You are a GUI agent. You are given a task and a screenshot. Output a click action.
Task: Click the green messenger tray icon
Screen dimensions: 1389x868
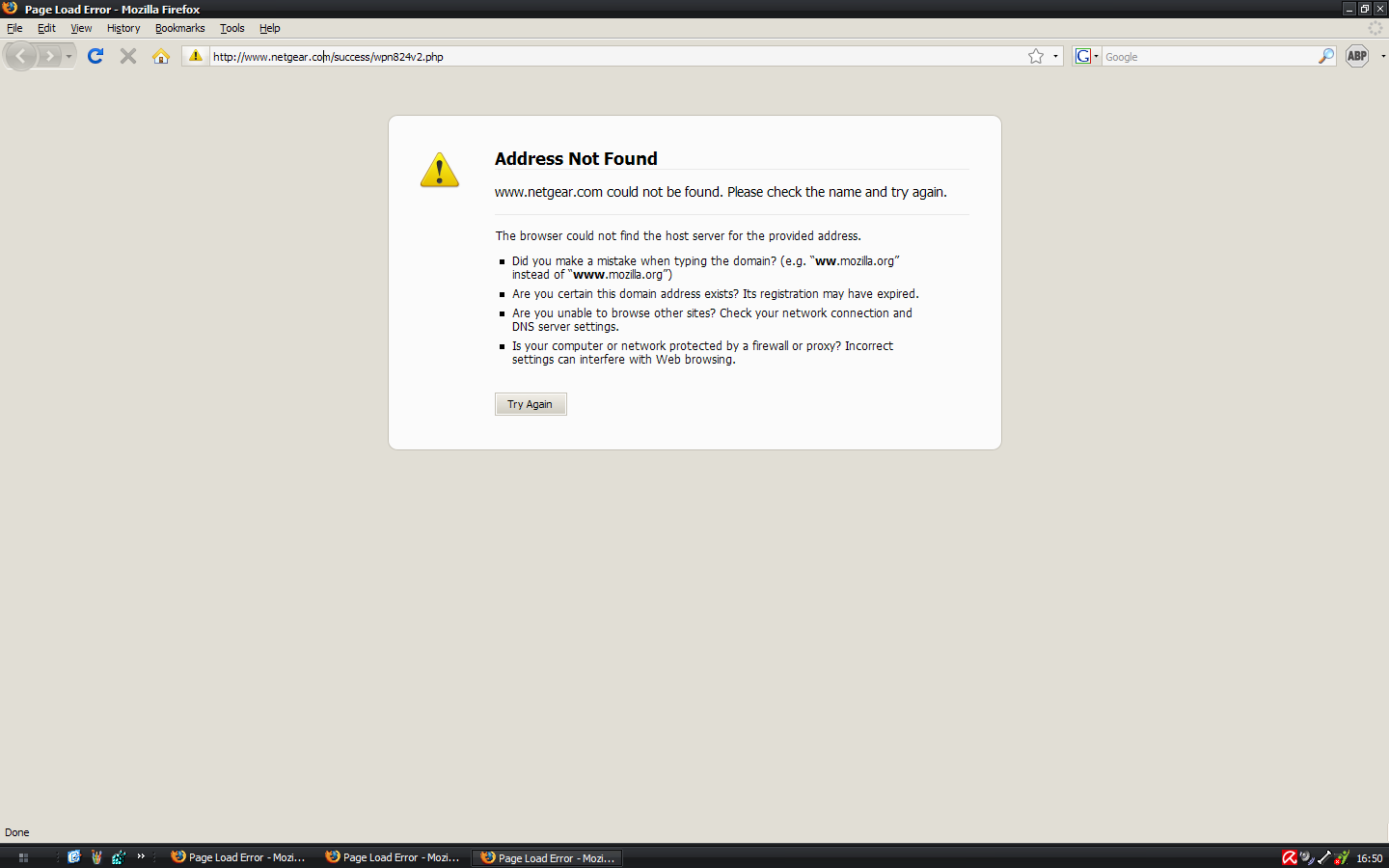(x=1342, y=857)
